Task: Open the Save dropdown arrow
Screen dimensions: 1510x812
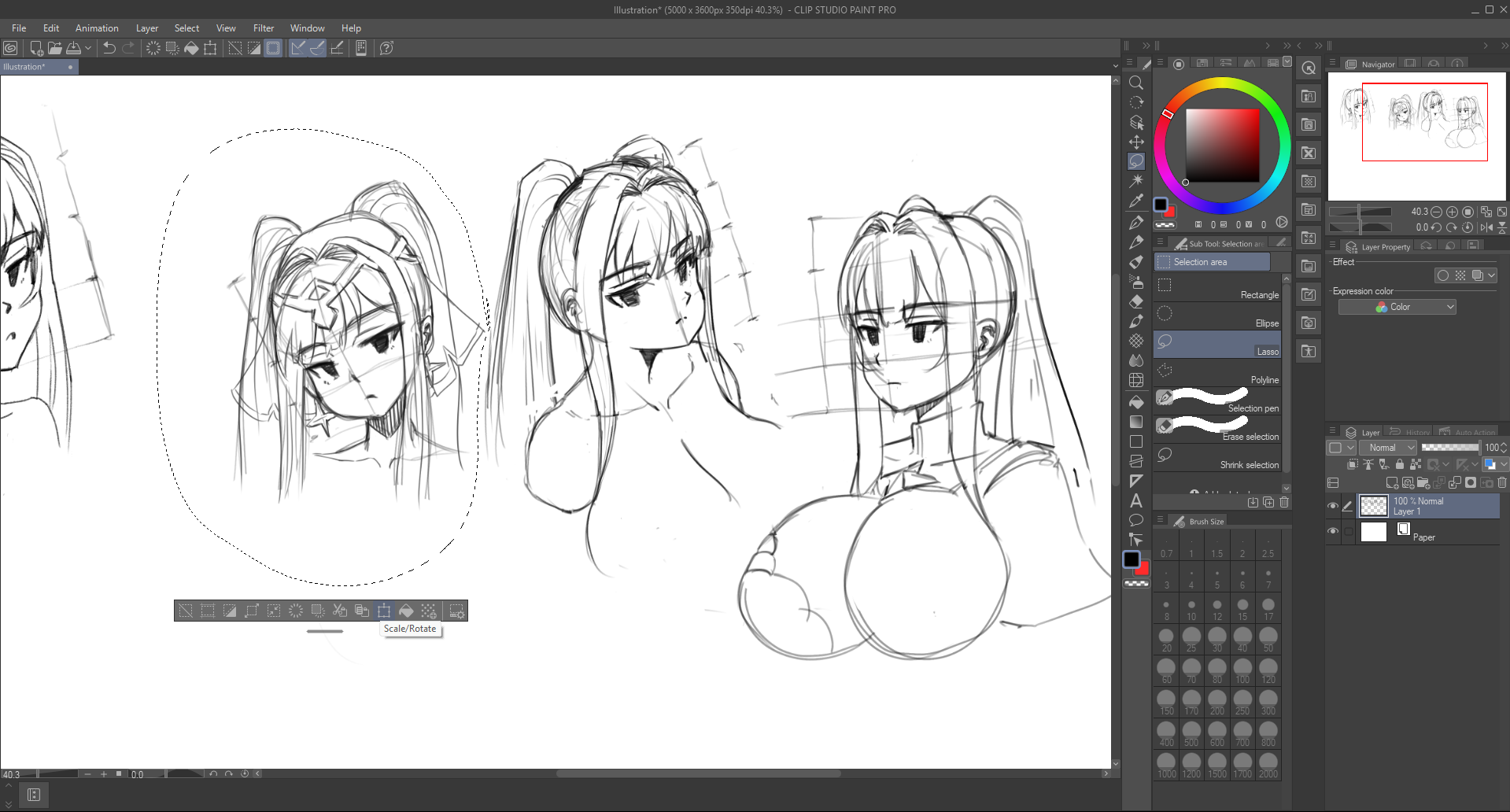Action: click(x=88, y=48)
